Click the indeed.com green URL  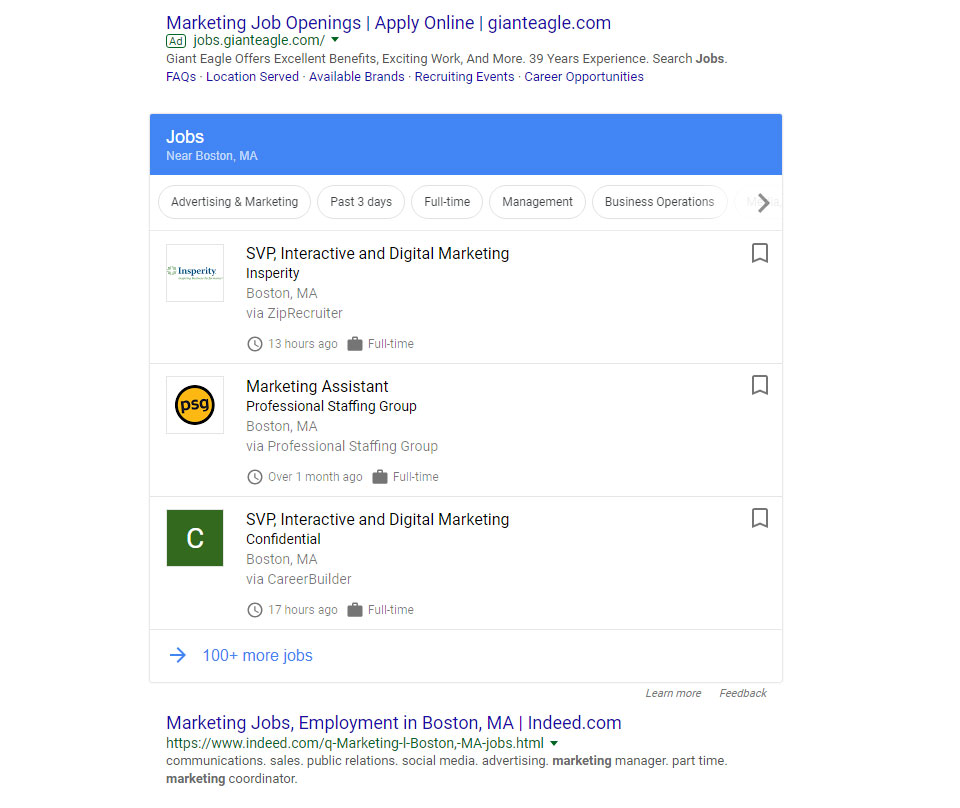click(354, 743)
